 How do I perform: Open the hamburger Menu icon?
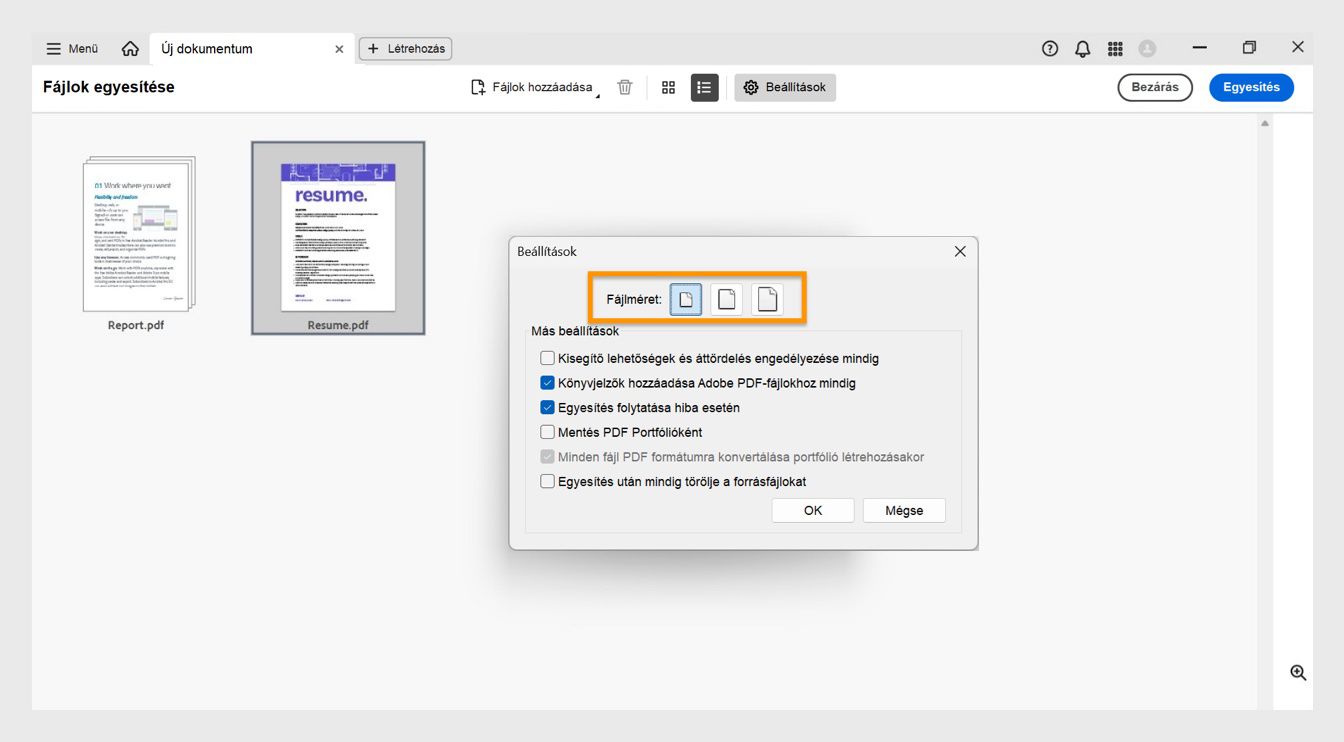point(54,48)
